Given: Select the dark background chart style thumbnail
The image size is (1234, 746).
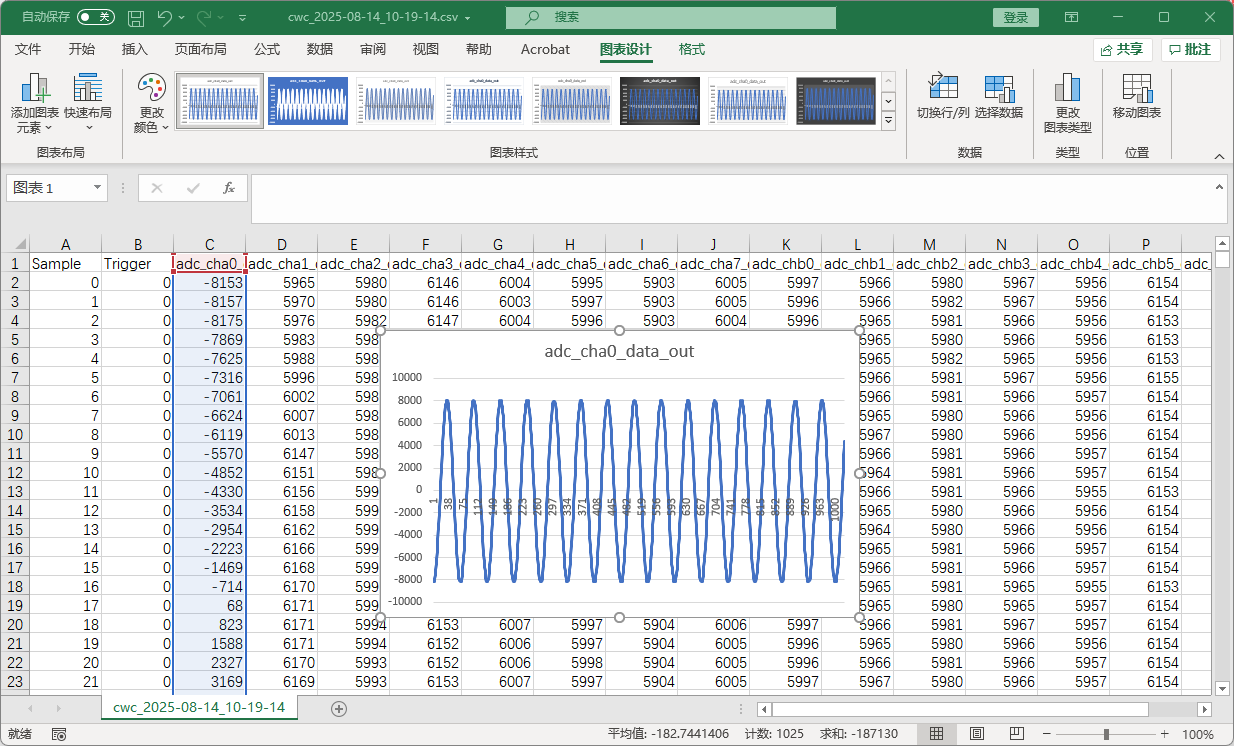Looking at the screenshot, I should (x=660, y=101).
